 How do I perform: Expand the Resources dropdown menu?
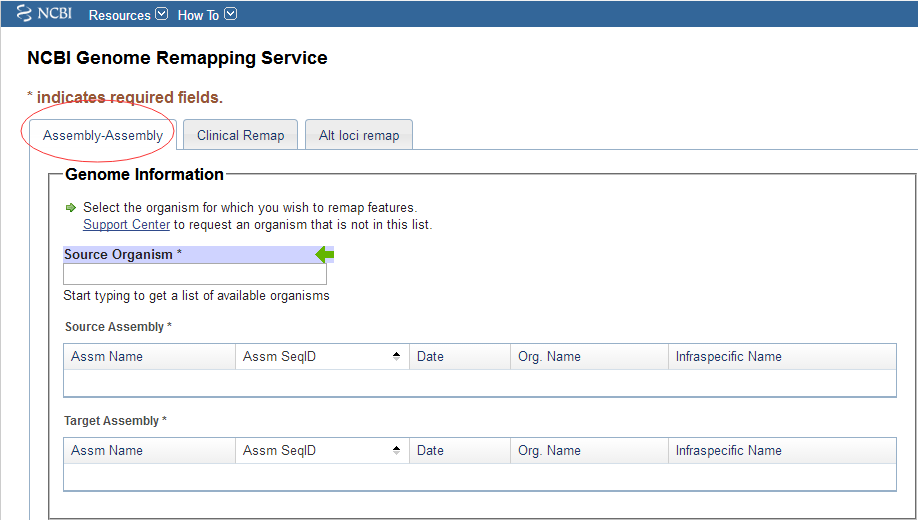(x=127, y=15)
